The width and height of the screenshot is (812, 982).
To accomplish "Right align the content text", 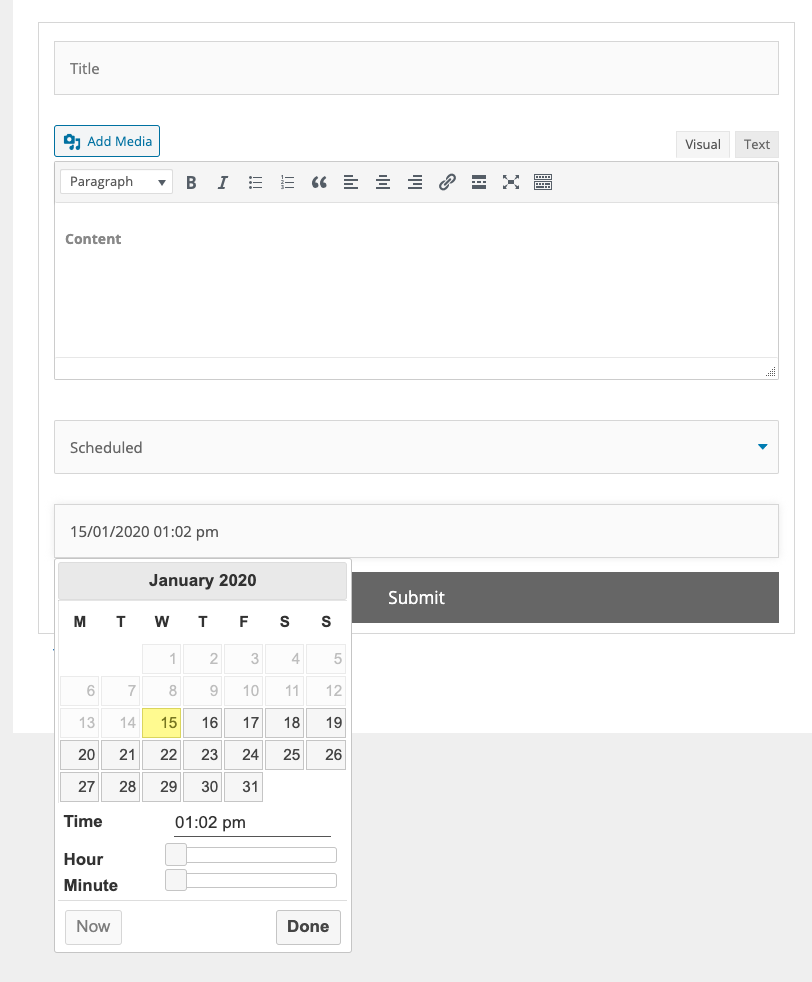I will [415, 182].
